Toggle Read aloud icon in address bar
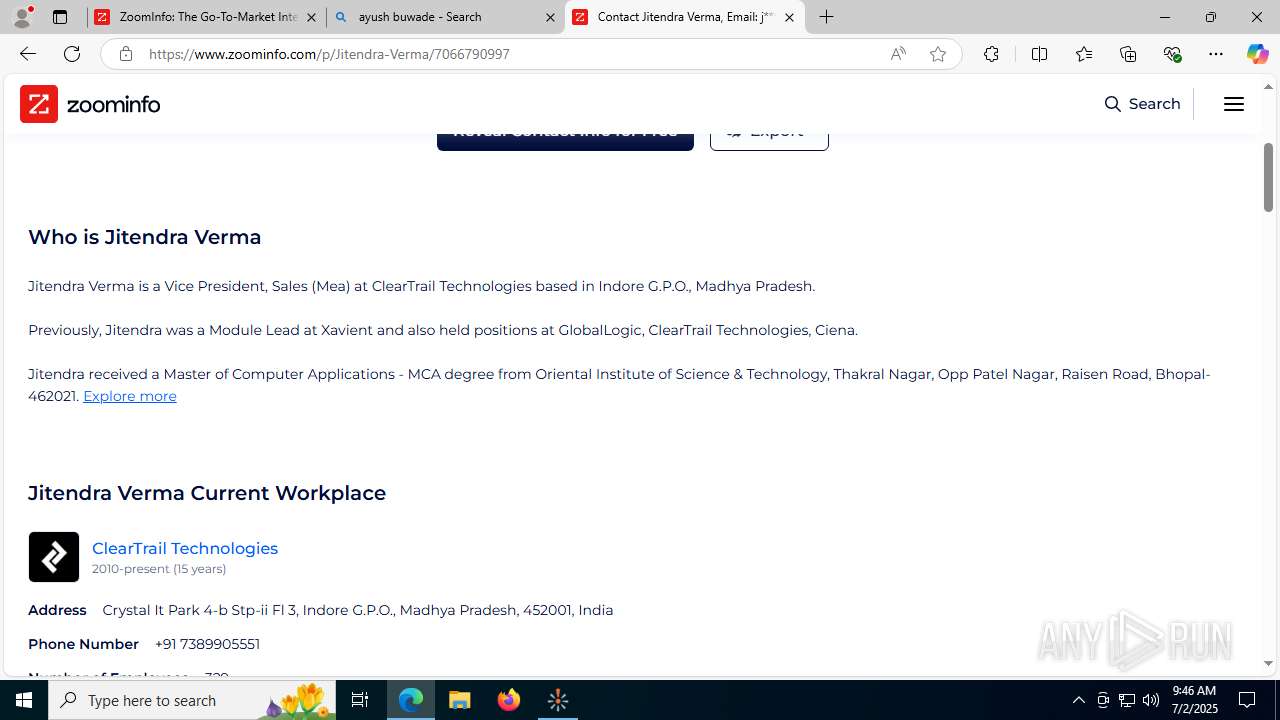Viewport: 1280px width, 720px height. 898,54
